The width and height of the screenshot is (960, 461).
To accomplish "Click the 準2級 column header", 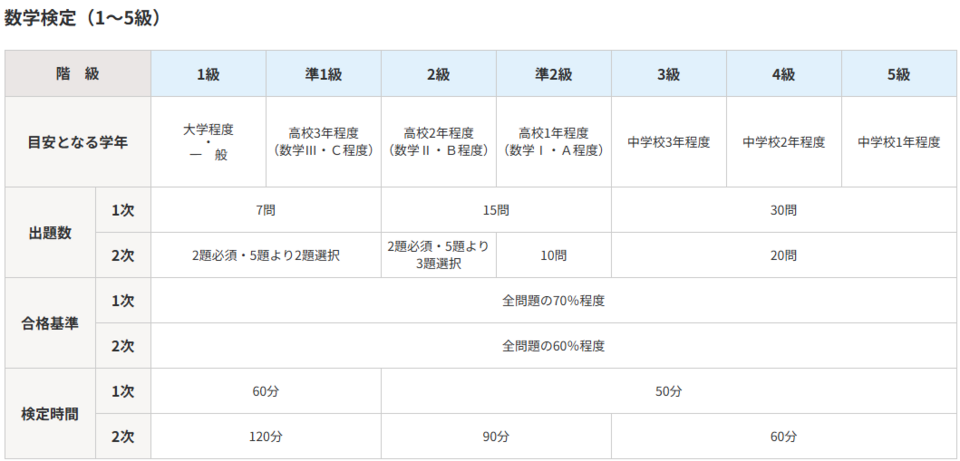I will click(553, 74).
